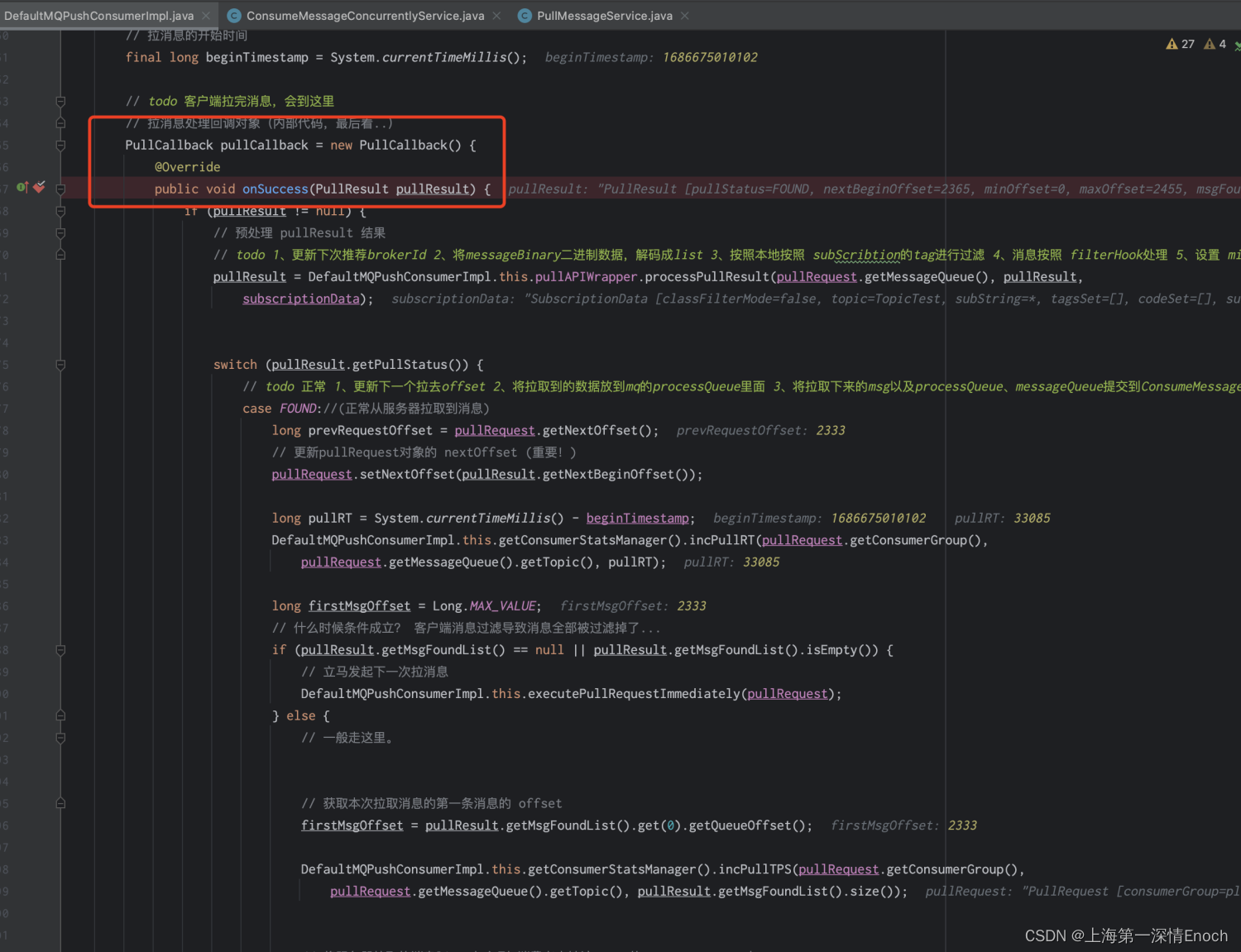
Task: Close the DefaultMQPushConsumerImpl.java tab
Action: click(x=206, y=16)
